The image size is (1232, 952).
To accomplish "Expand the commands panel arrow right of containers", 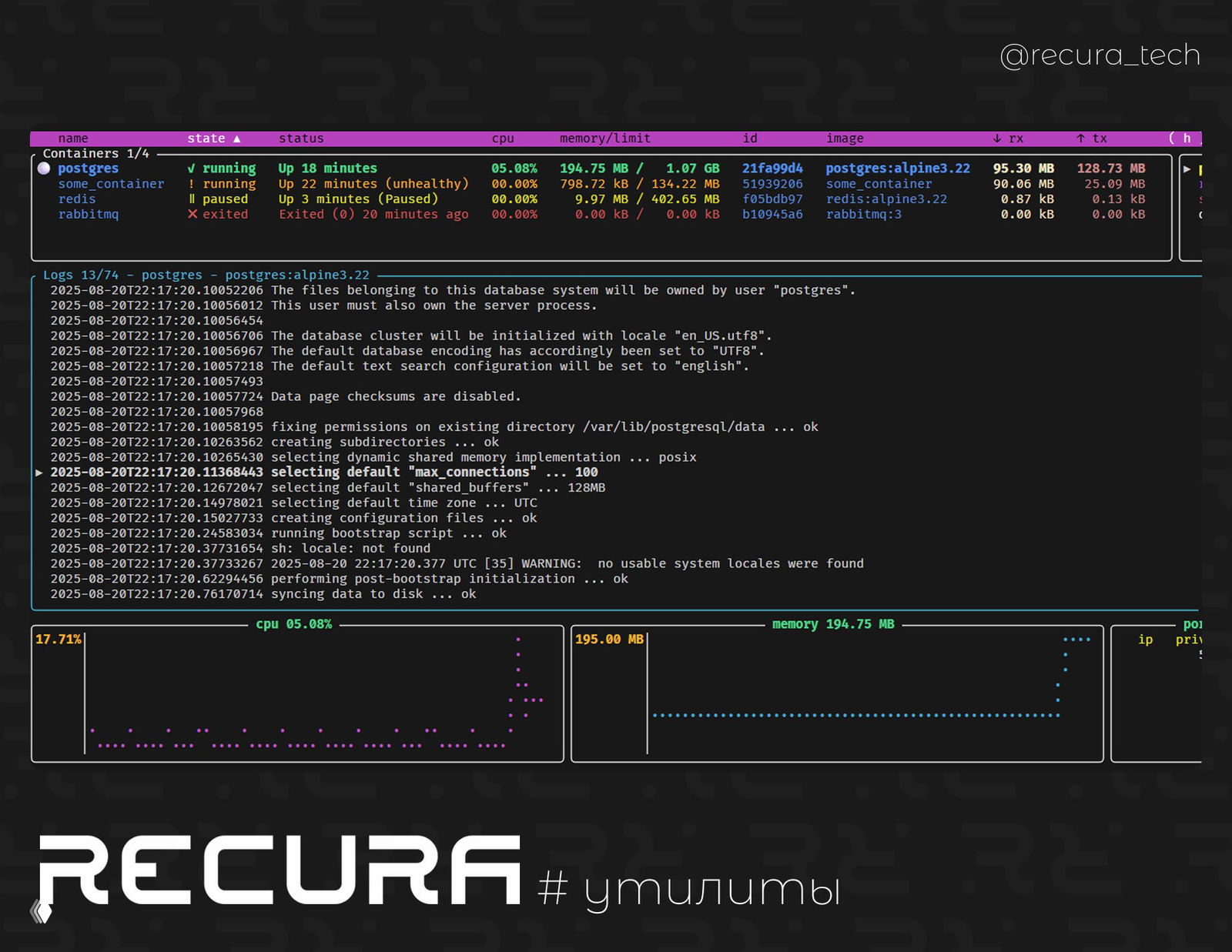I will (x=1187, y=169).
